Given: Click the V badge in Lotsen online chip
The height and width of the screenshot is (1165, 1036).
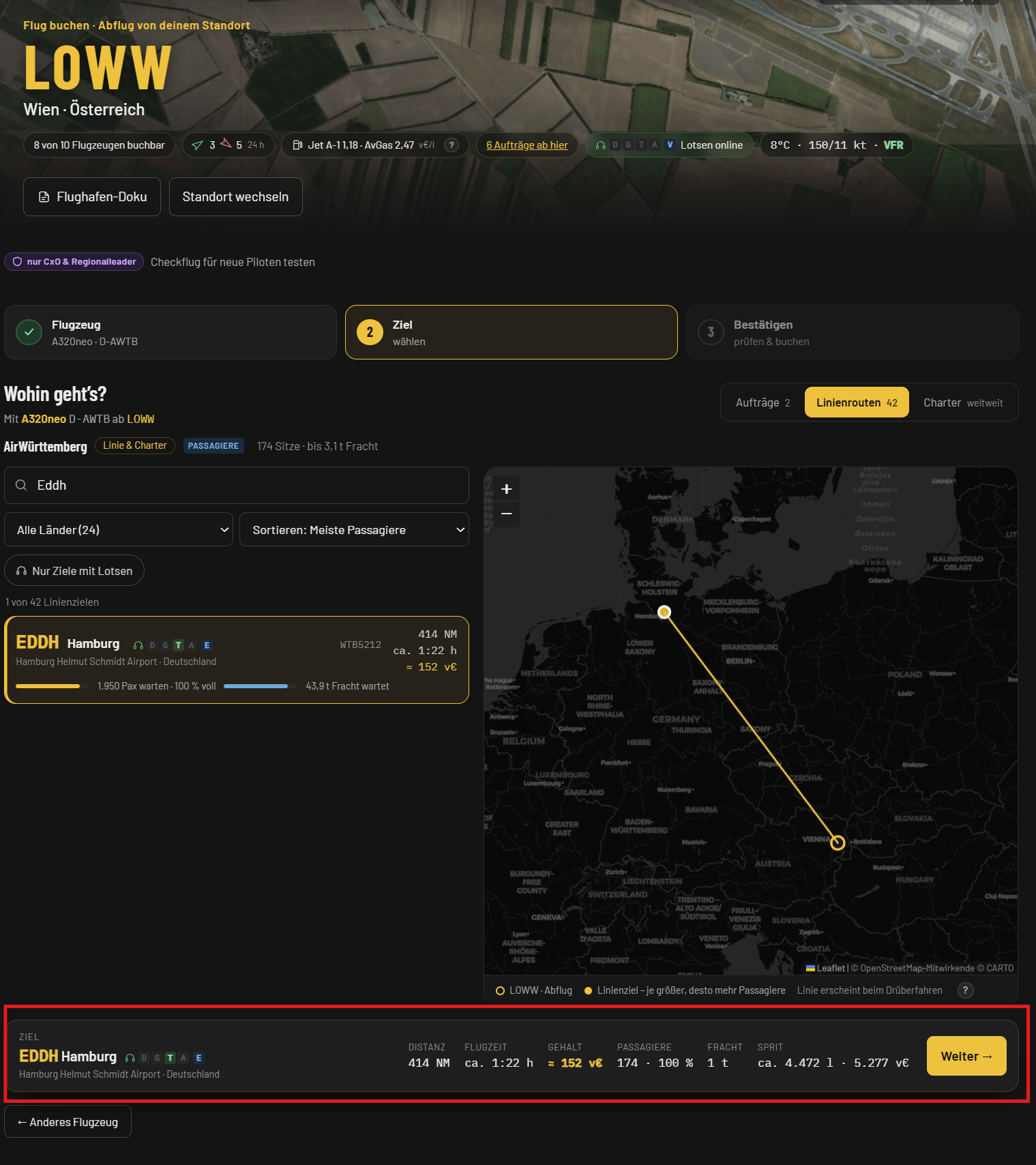Looking at the screenshot, I should pyautogui.click(x=670, y=145).
